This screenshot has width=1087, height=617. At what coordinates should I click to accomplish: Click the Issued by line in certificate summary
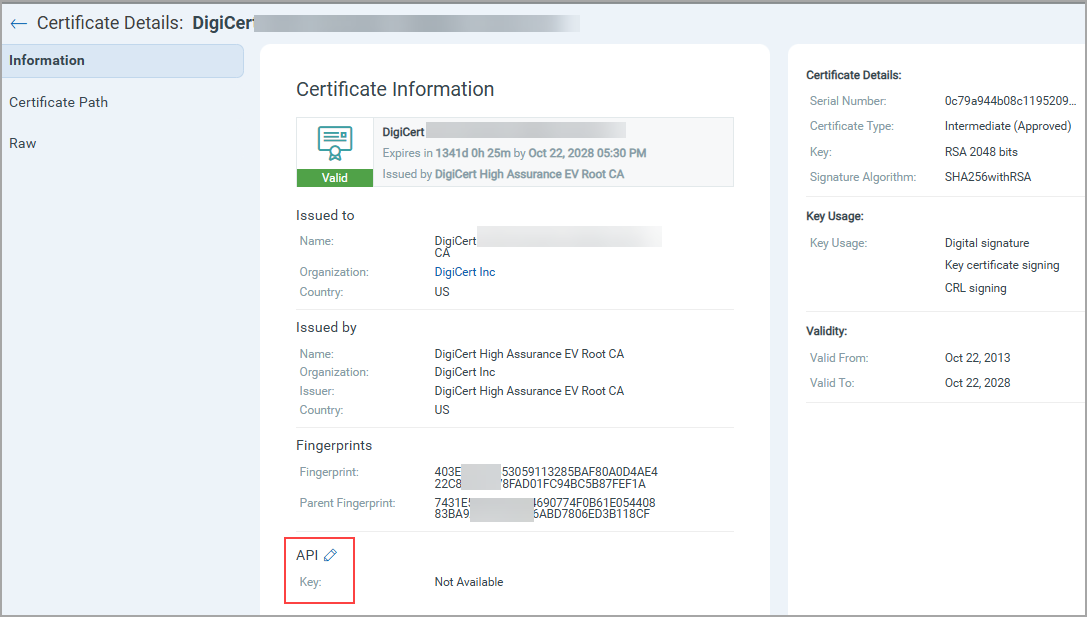click(x=503, y=174)
